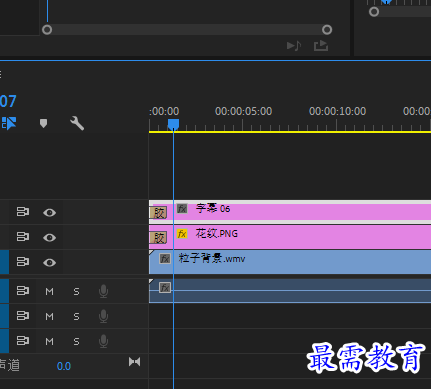Select the transition at start of 花纹.PNG
The image size is (431, 389).
(158, 238)
